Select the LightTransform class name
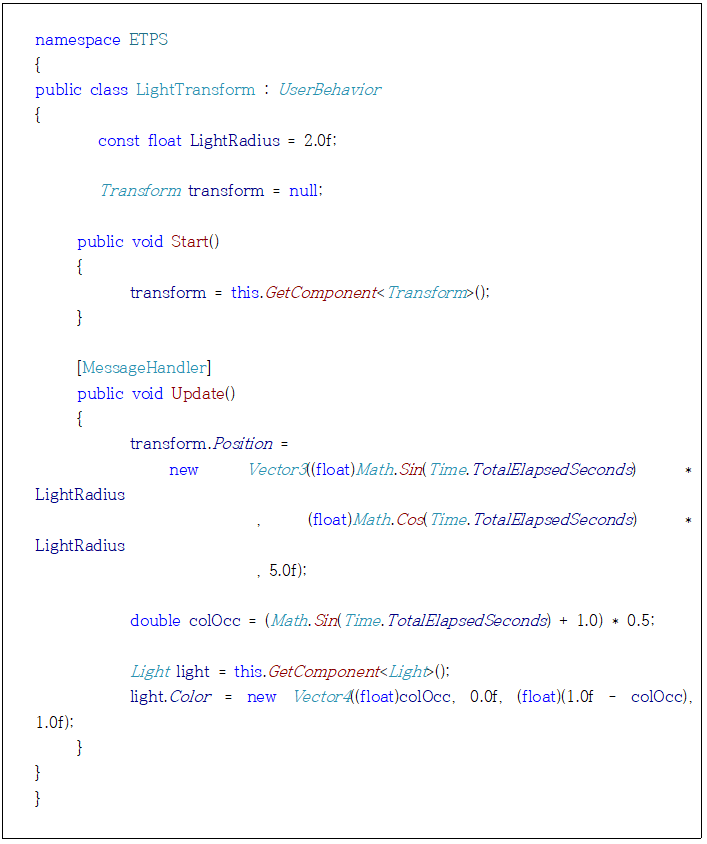707x844 pixels. point(195,90)
